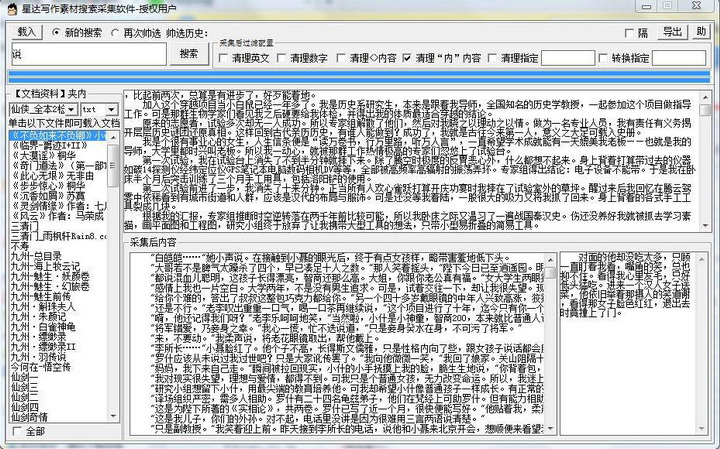This screenshot has width=720, height=449.
Task: Toggle the 全部 checkbox
Action: tap(17, 431)
